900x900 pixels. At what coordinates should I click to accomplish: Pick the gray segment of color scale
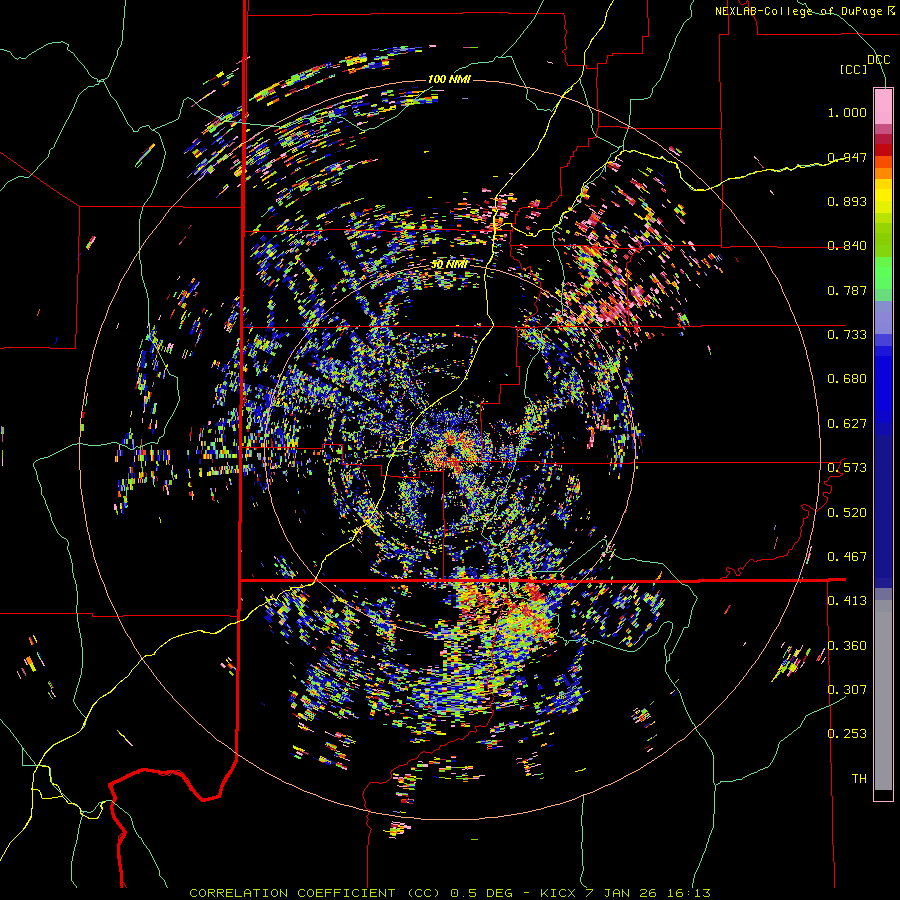click(883, 695)
